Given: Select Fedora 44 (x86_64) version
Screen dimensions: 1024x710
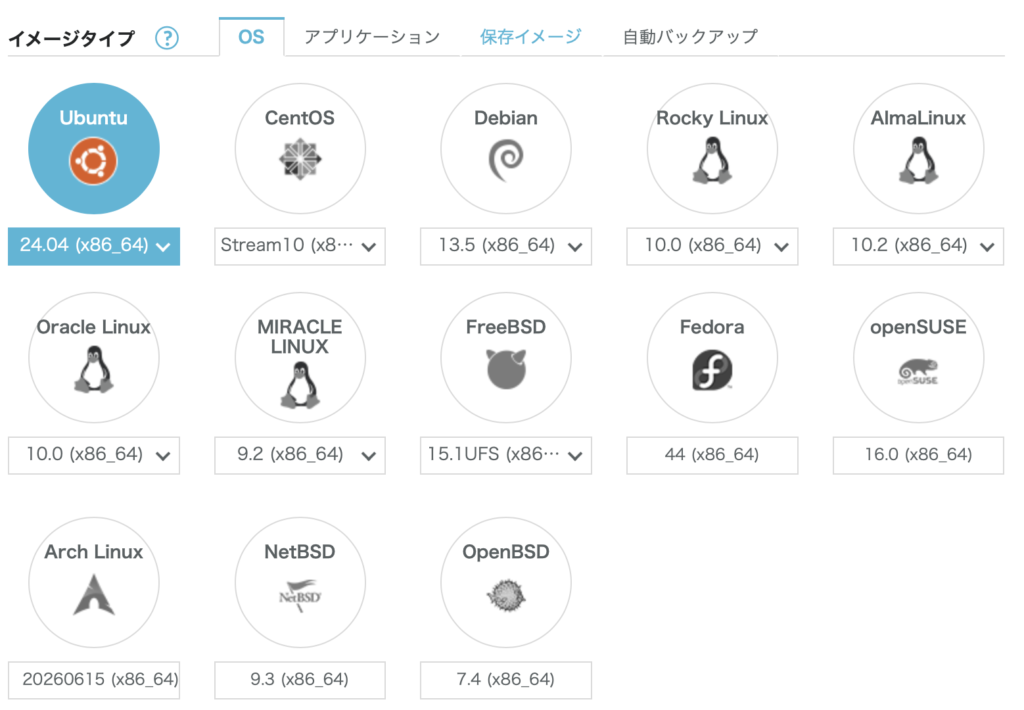Looking at the screenshot, I should (x=712, y=455).
